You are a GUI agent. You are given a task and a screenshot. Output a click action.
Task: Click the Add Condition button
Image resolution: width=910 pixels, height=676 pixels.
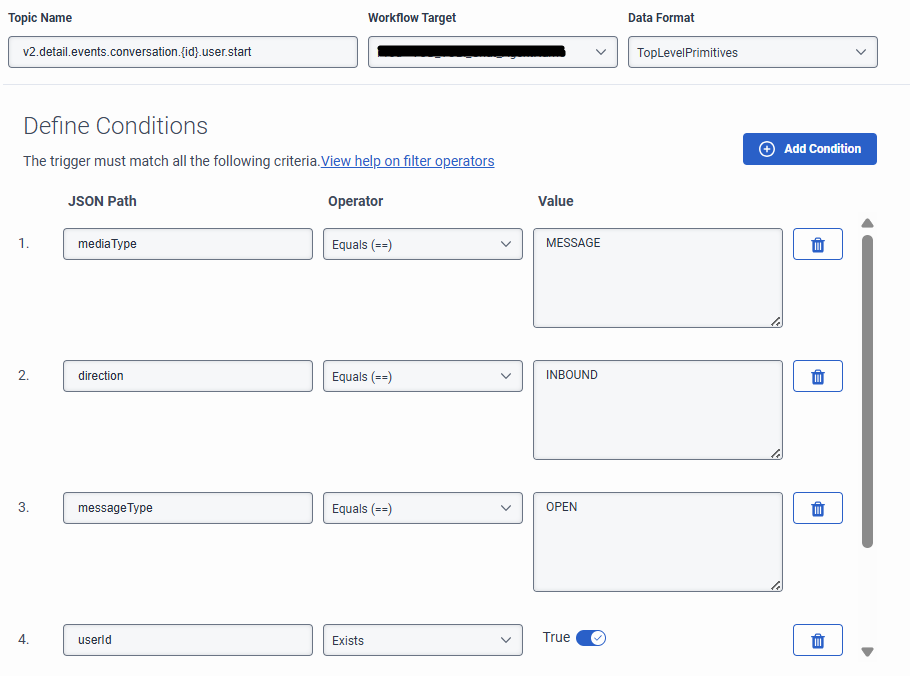(809, 149)
